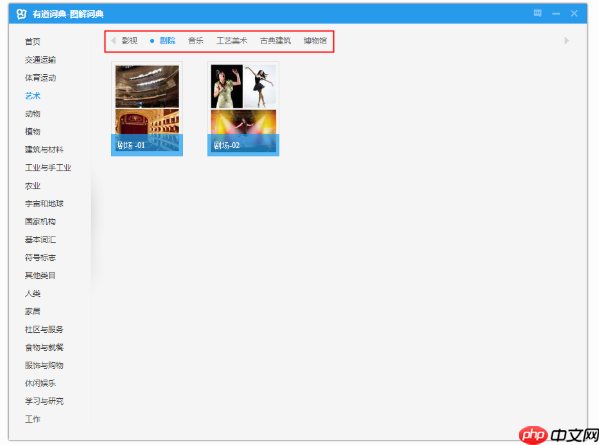
Task: Select the active 剧院 tab
Action: click(x=166, y=41)
